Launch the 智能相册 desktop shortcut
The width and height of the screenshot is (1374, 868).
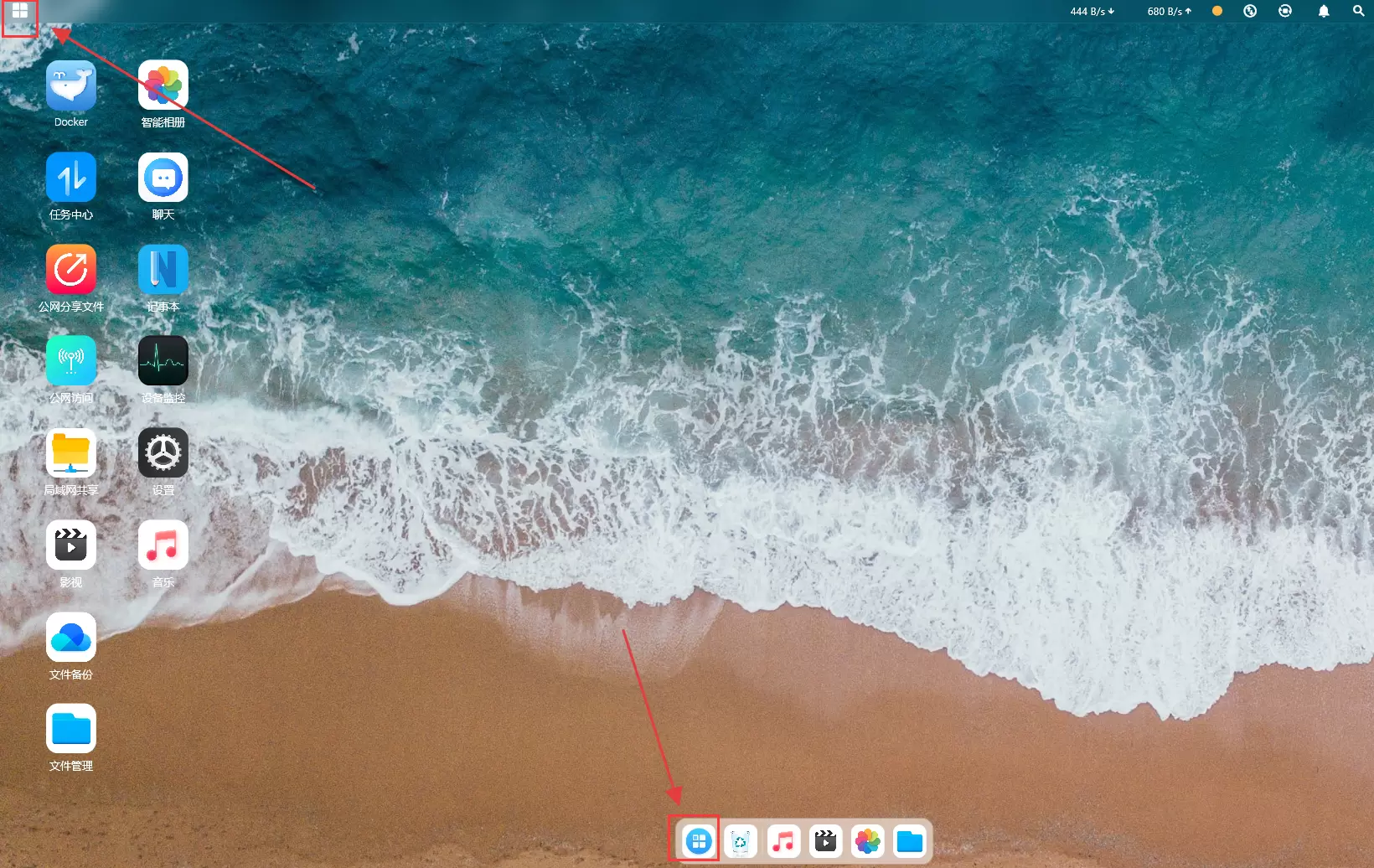(163, 86)
